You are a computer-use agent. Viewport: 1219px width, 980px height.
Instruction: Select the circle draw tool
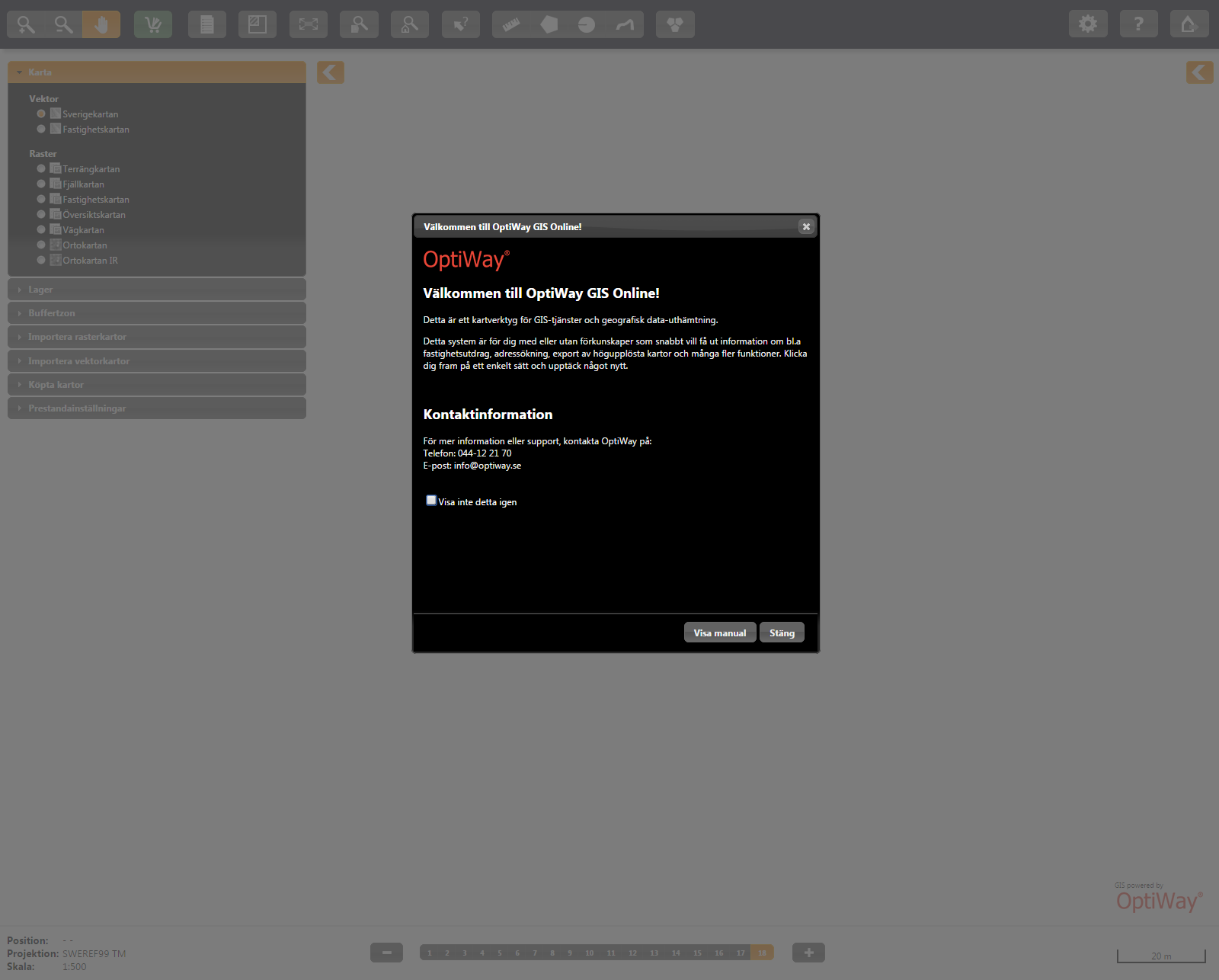click(x=587, y=24)
